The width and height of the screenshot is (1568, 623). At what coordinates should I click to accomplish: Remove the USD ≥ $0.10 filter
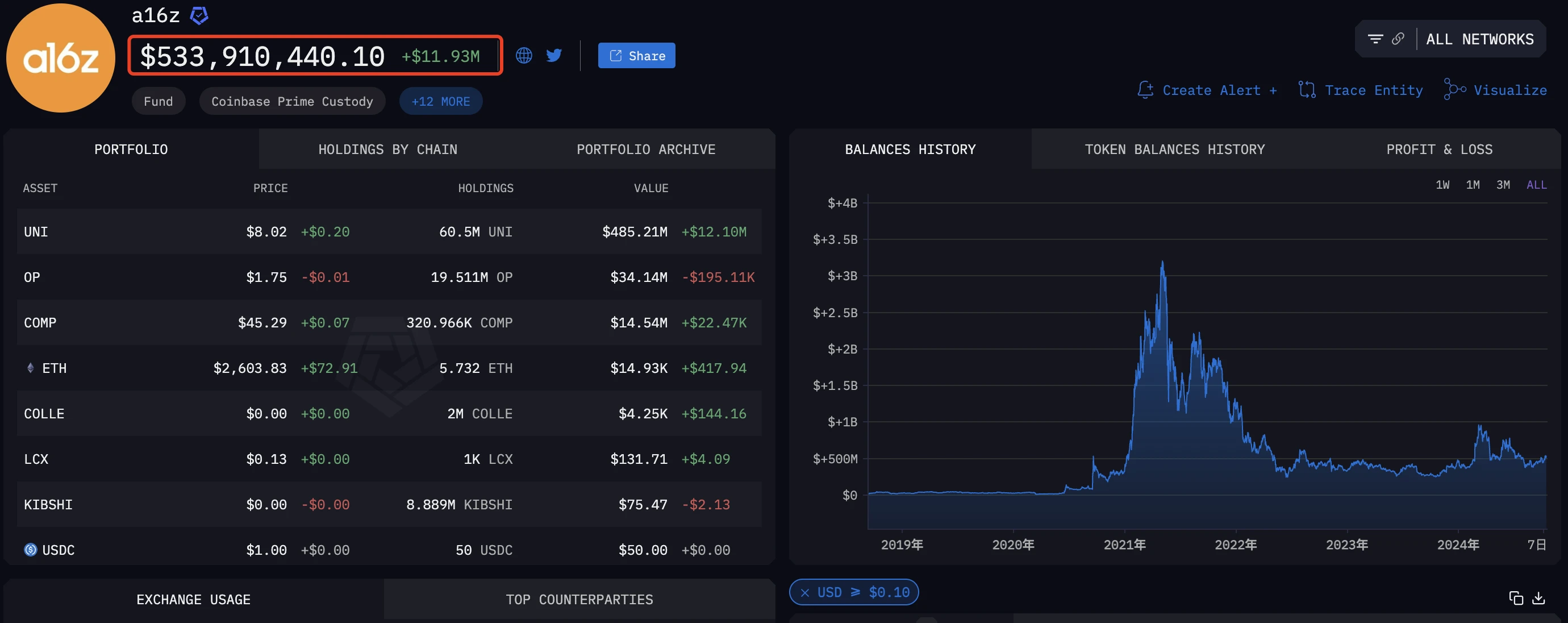click(804, 592)
